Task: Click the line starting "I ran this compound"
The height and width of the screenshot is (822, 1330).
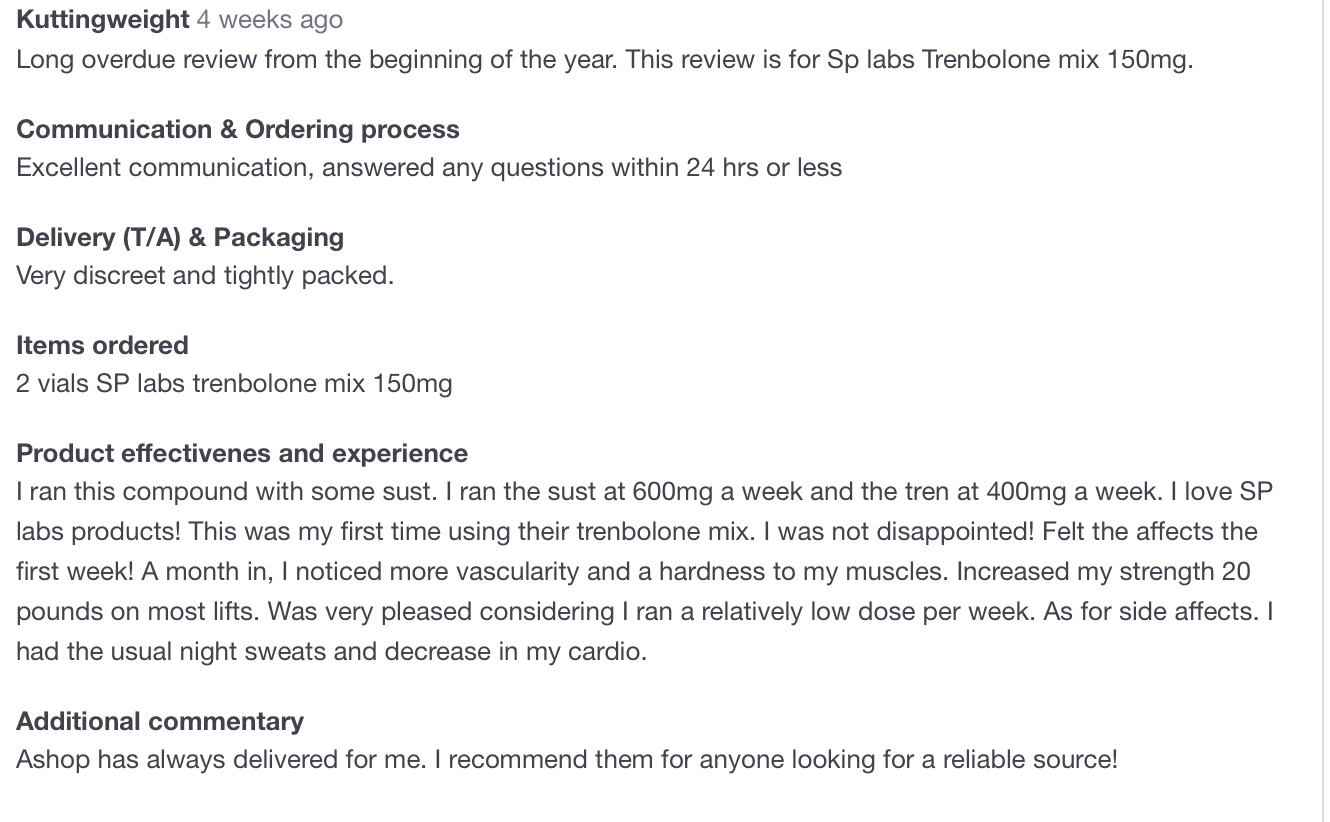Action: 644,492
